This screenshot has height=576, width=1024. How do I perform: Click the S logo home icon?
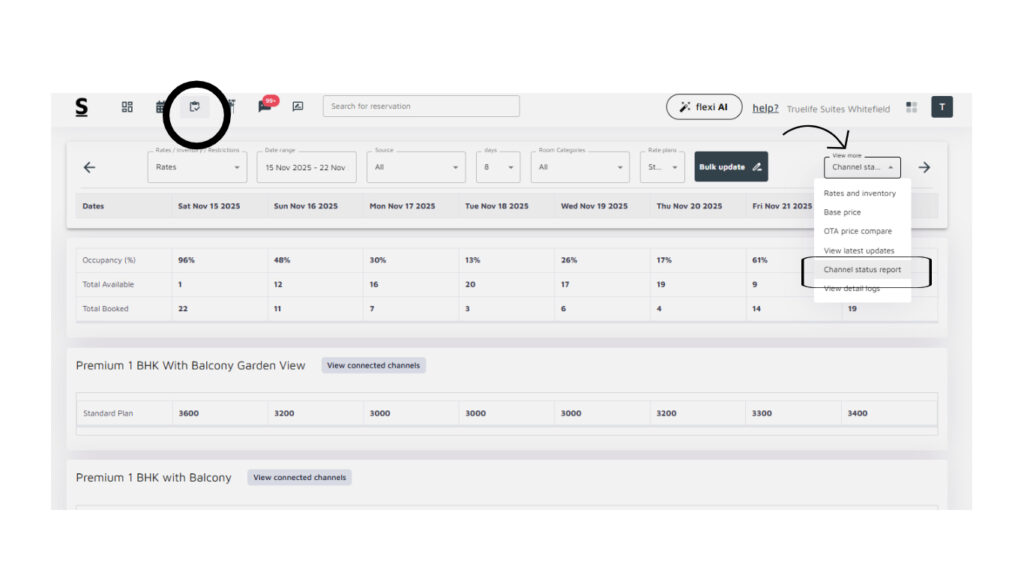[82, 107]
